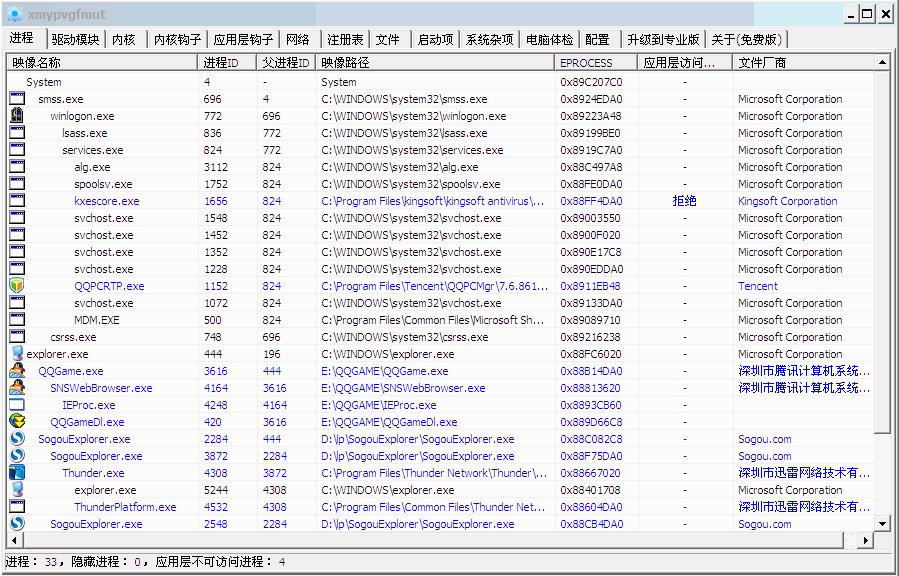Screen dimensions: 899x576
Task: Switch to the 内核钩子 tab
Action: point(177,40)
